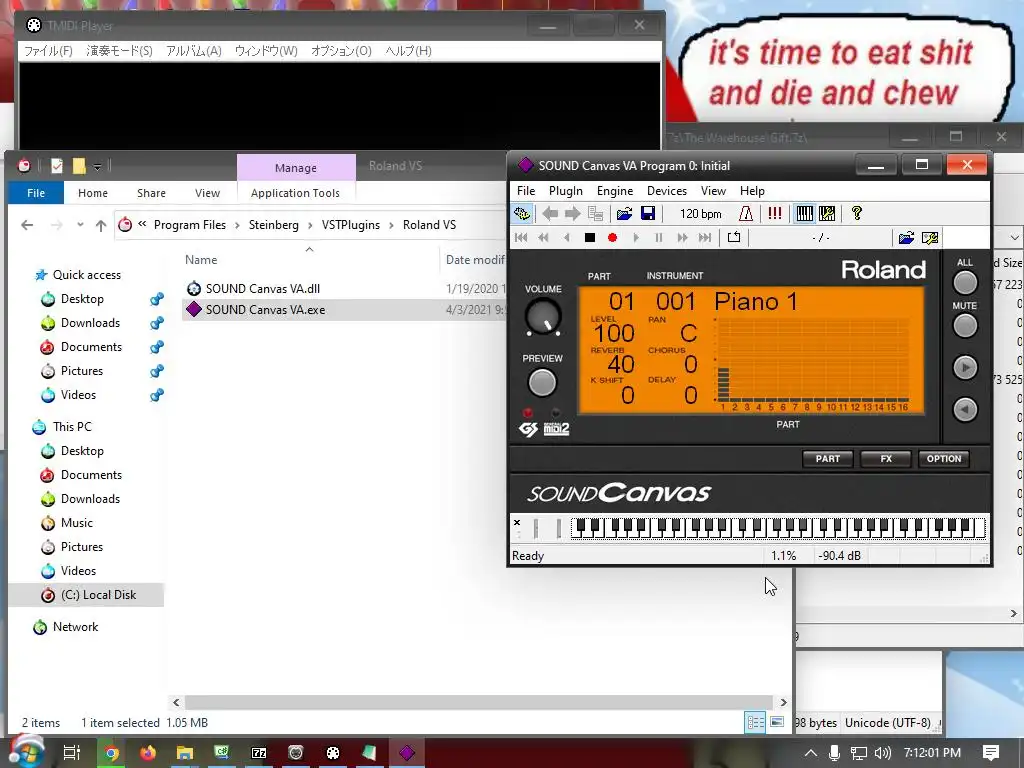Click the Name column header
The width and height of the screenshot is (1024, 768).
tap(200, 260)
